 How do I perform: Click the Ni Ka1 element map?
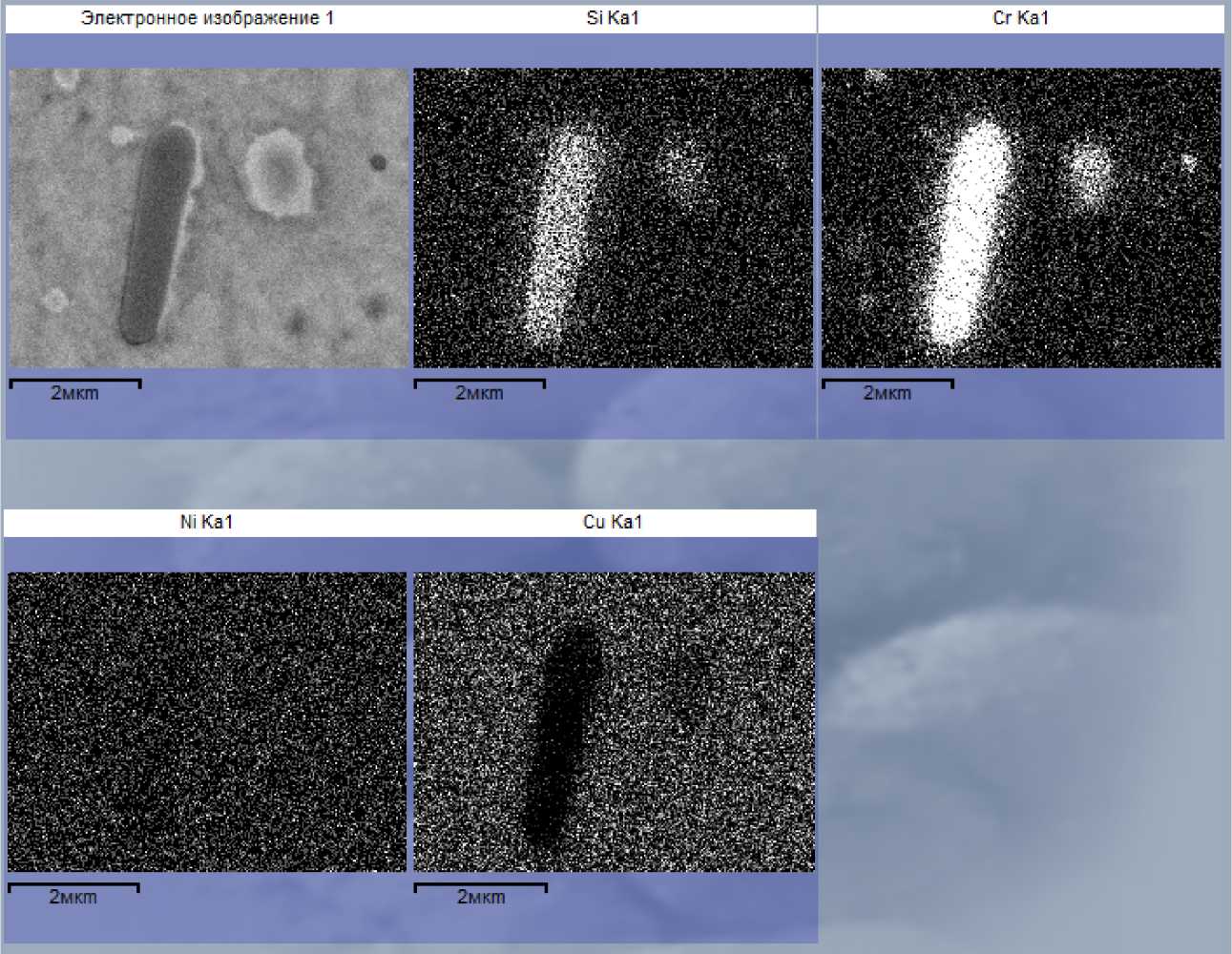tap(206, 721)
